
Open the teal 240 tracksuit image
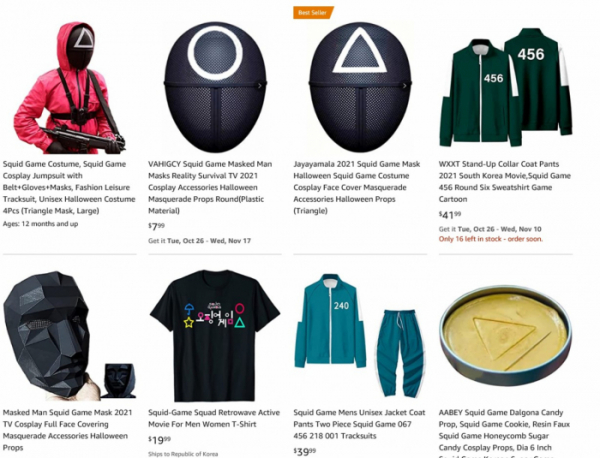tap(360, 336)
